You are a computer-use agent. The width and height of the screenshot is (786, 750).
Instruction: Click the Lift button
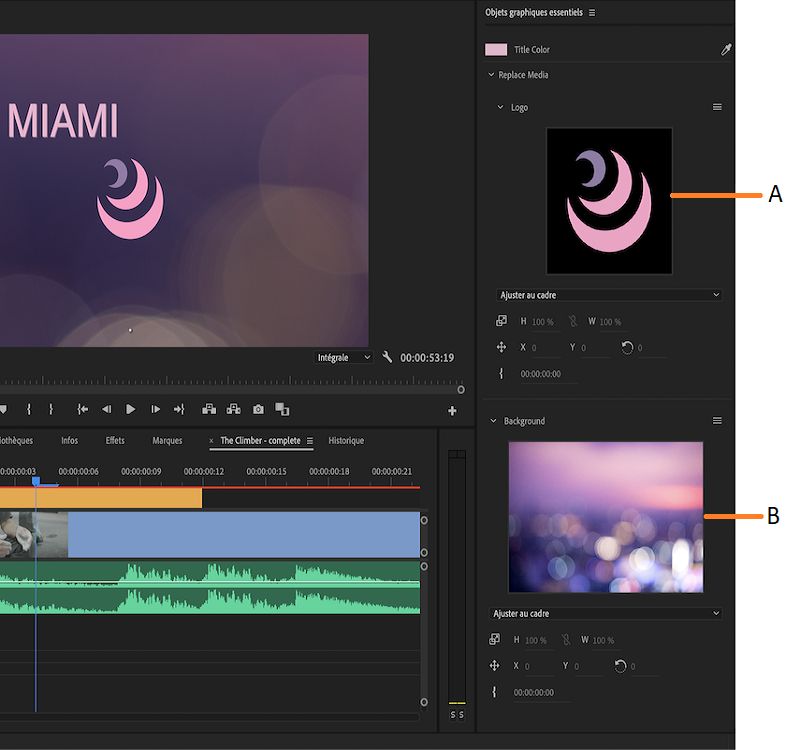coord(209,409)
